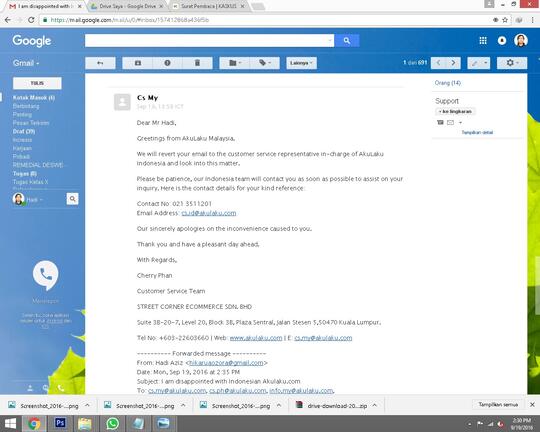Screen dimensions: 540x432
Task: Click cs.my@akulaku.com signature link
Action: click(323, 338)
